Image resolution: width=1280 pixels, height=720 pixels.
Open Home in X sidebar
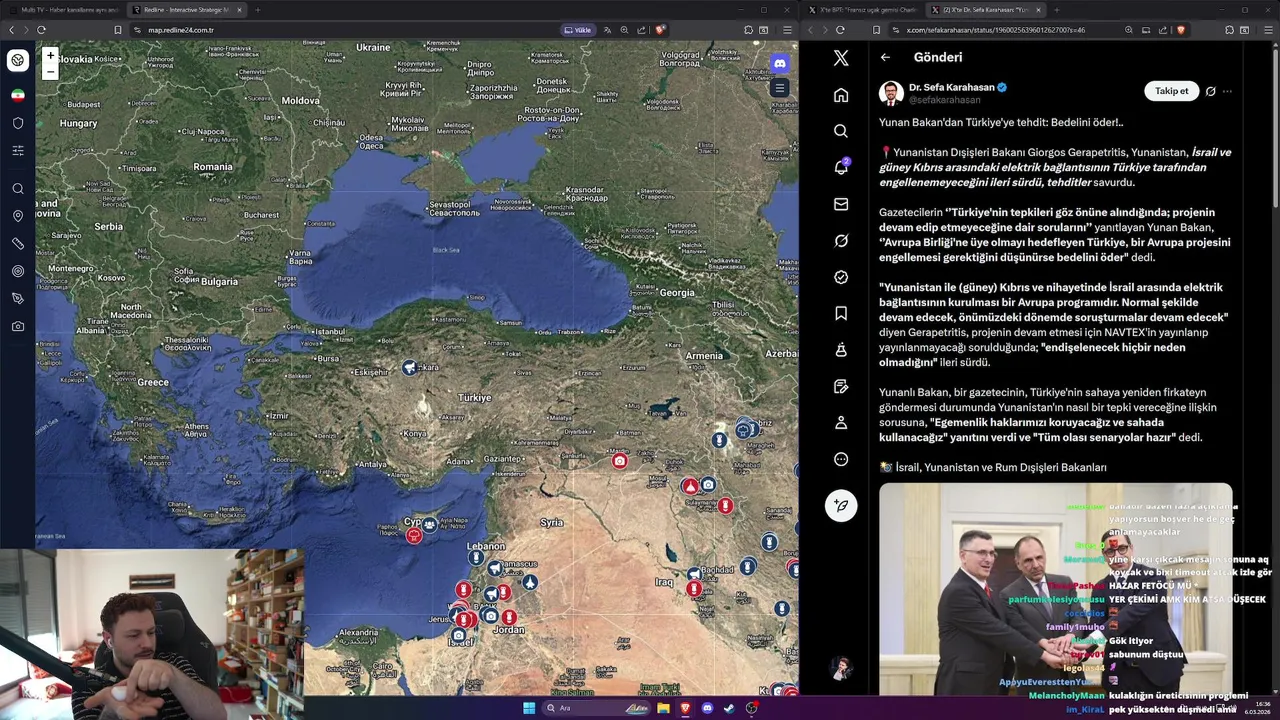(841, 95)
